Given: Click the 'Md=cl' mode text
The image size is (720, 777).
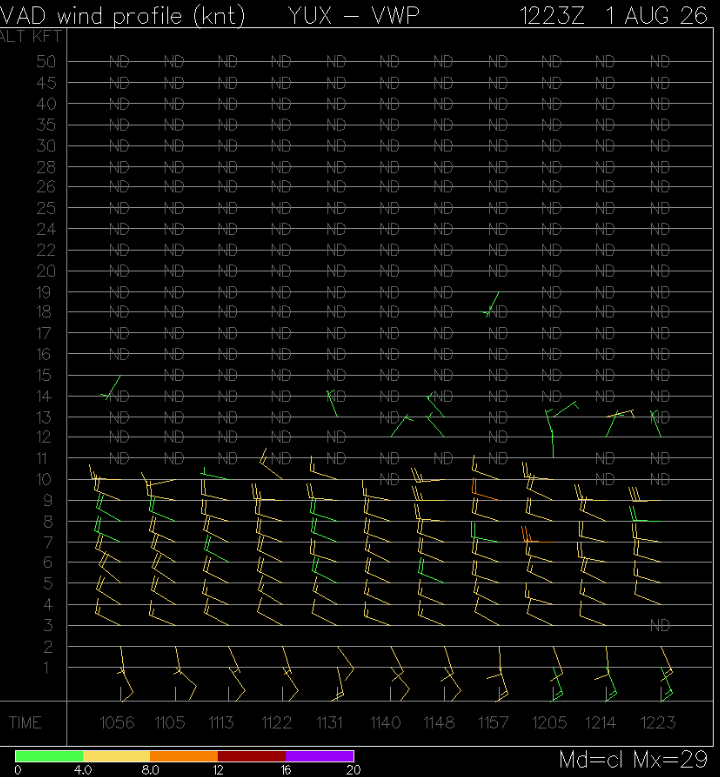Looking at the screenshot, I should [x=591, y=760].
